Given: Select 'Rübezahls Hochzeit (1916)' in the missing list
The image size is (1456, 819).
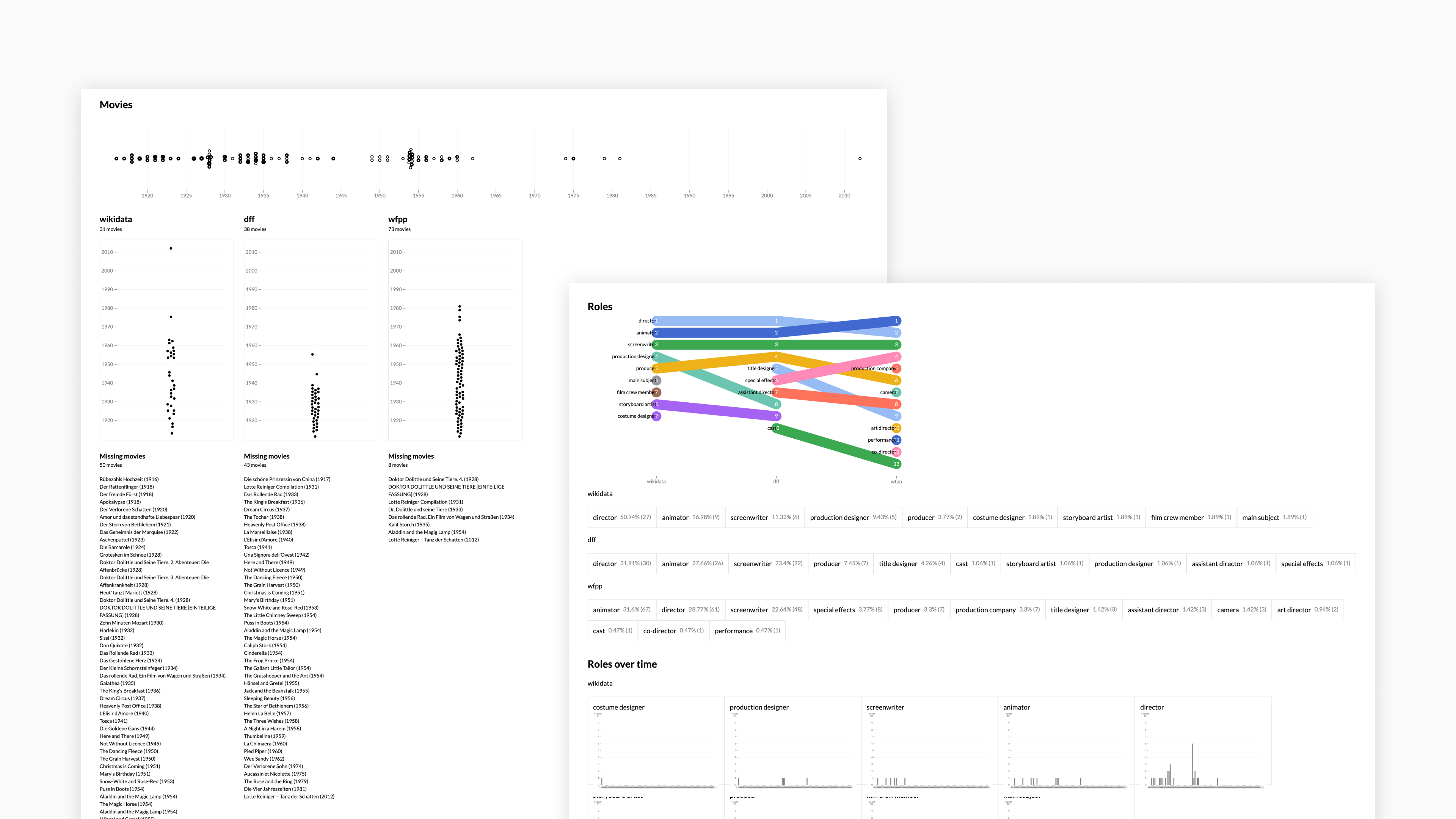Looking at the screenshot, I should point(129,479).
